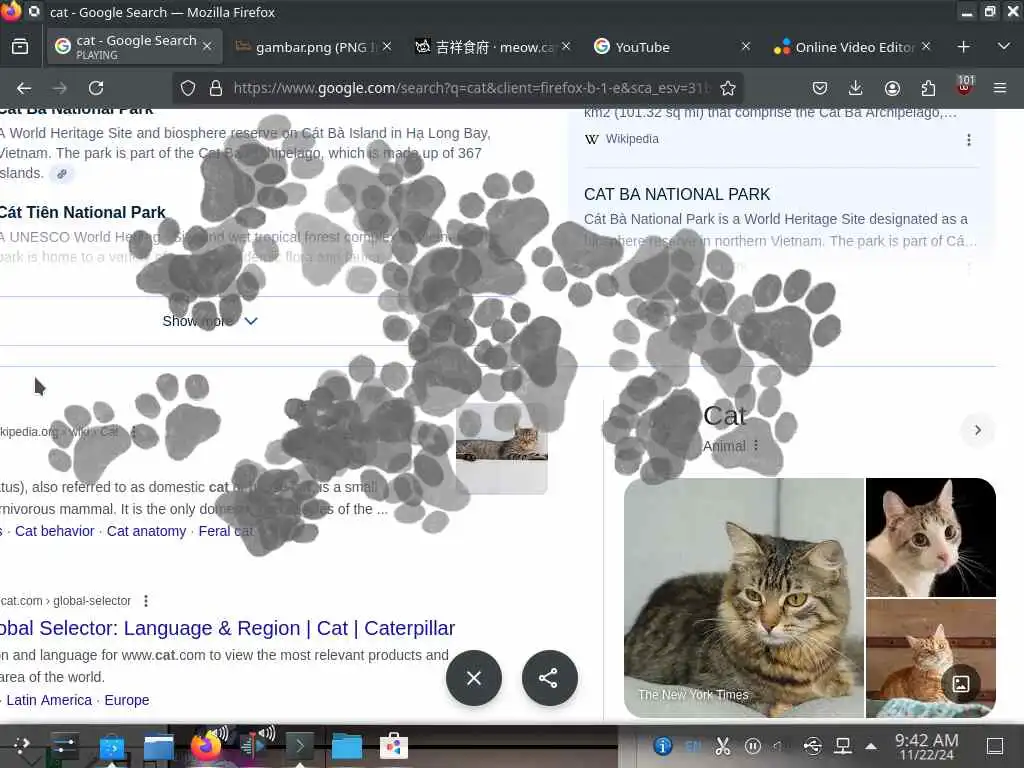1024x768 pixels.
Task: Open the CAT BA NATIONAL PARK heading
Action: click(677, 194)
